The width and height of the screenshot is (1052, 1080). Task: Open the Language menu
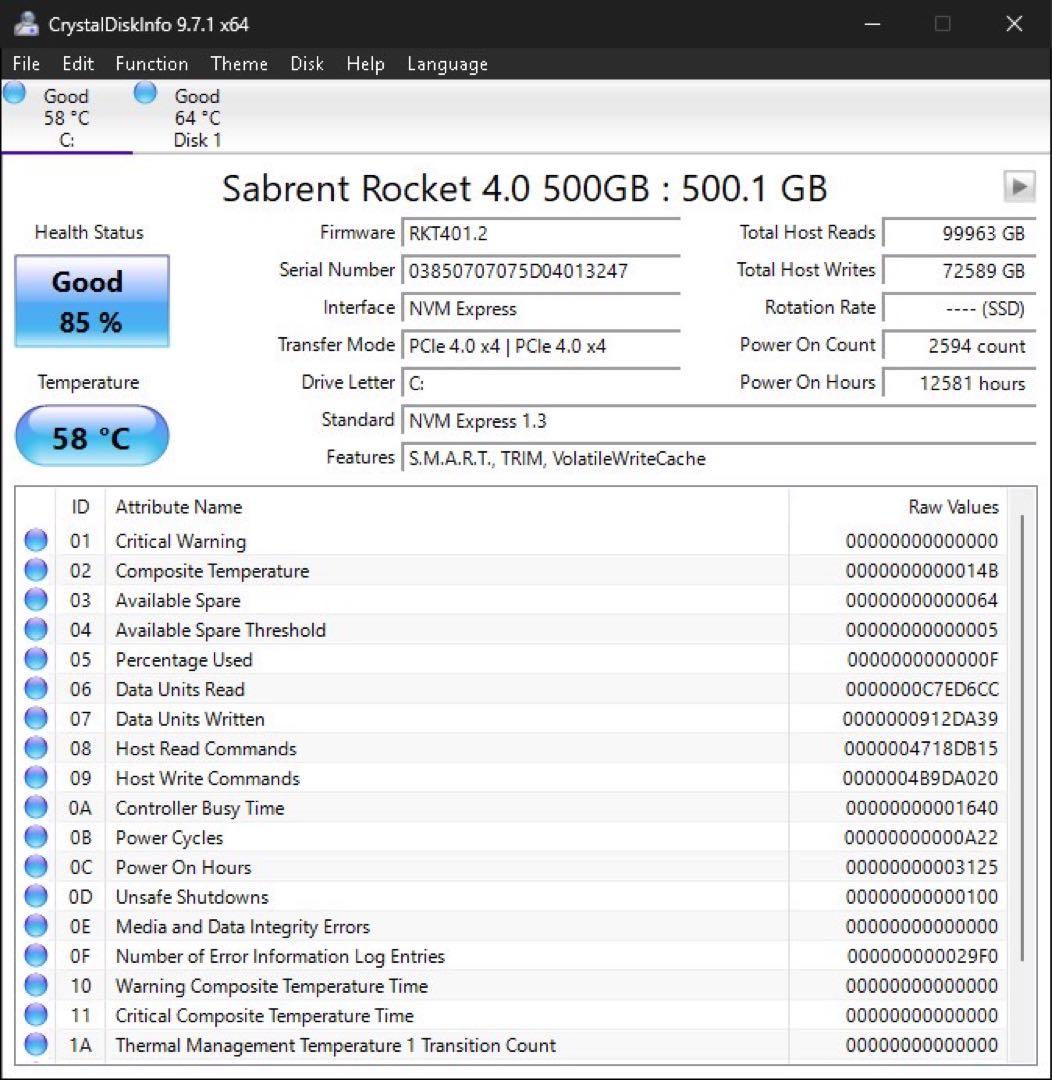447,64
